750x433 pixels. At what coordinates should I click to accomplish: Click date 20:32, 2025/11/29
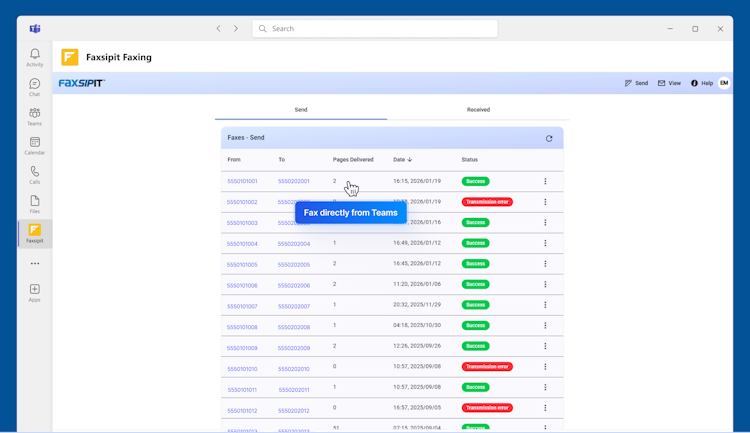point(417,305)
